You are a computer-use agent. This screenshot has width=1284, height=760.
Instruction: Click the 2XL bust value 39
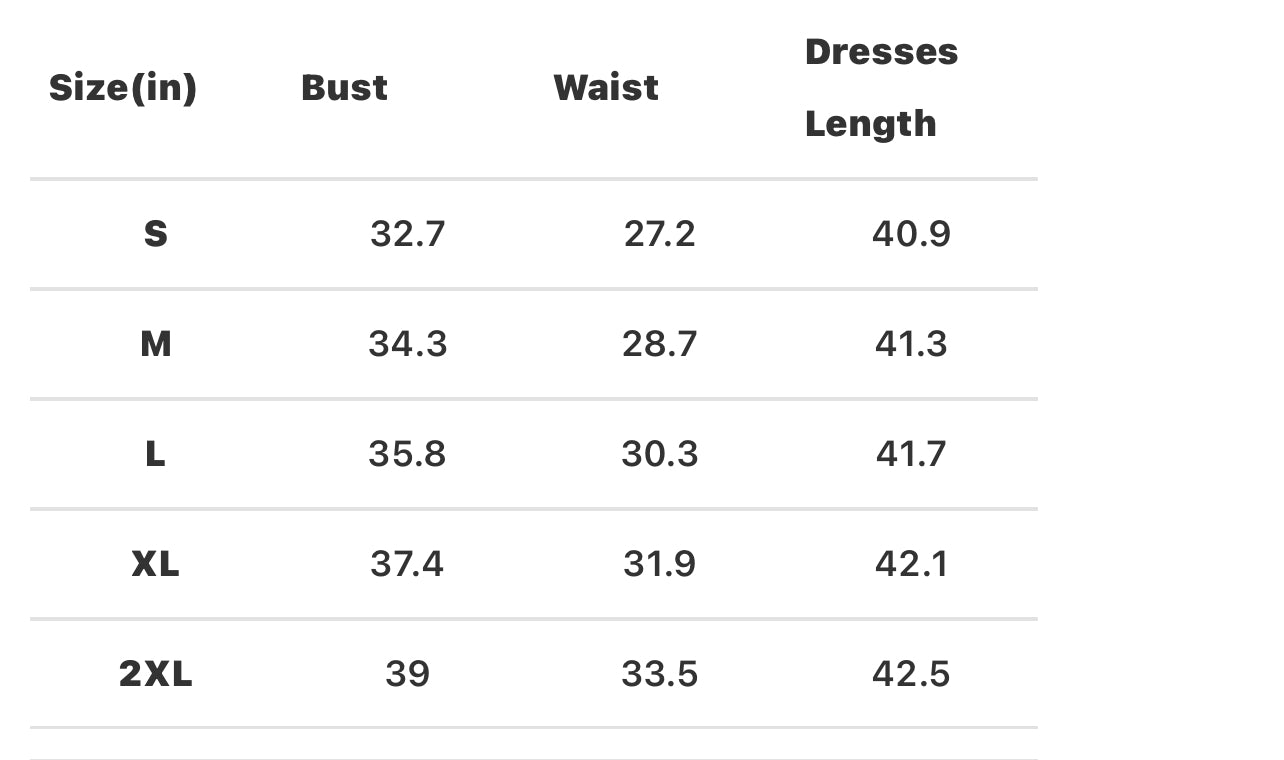(x=407, y=674)
